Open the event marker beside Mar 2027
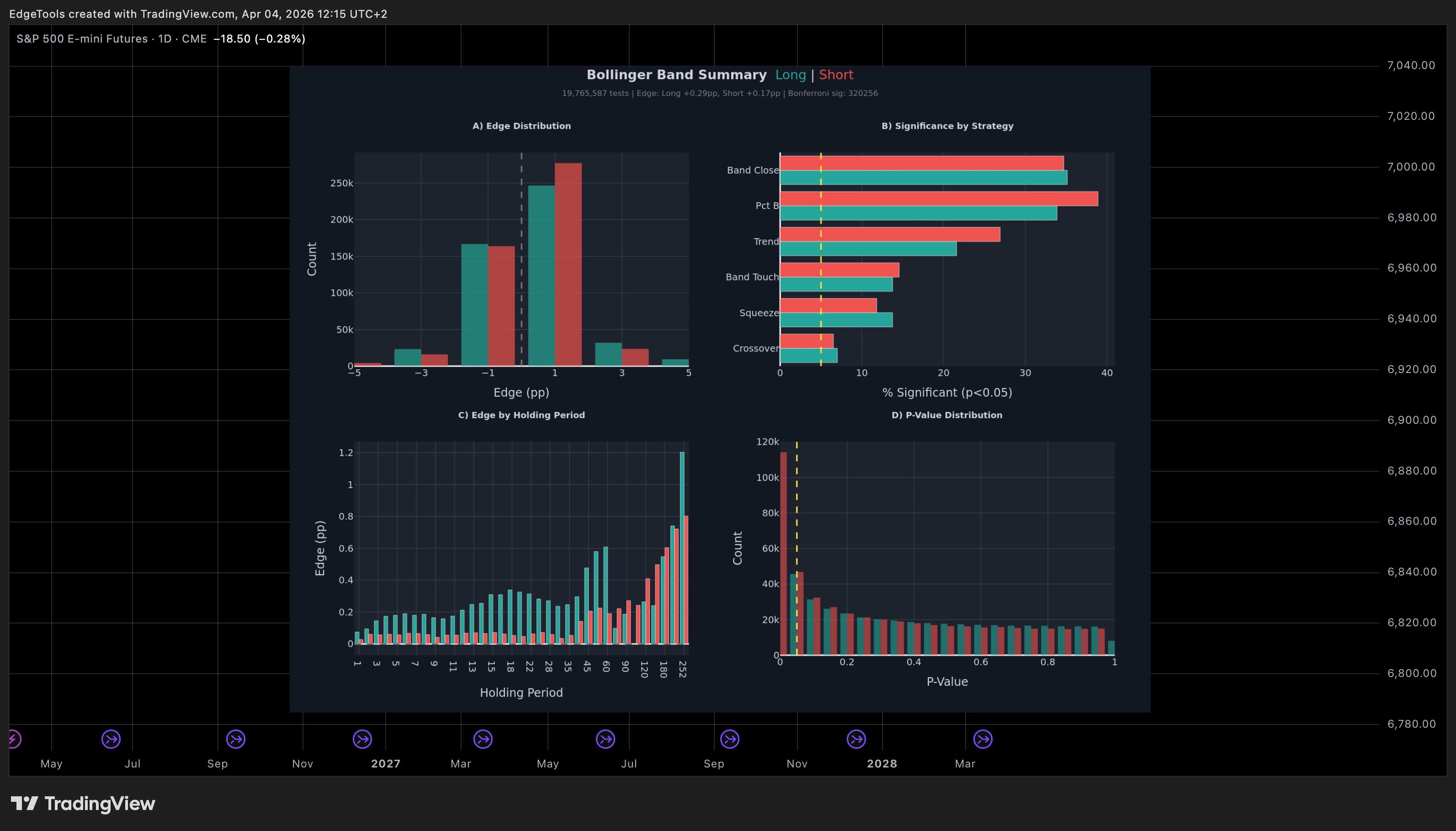The height and width of the screenshot is (831, 1456). coord(483,739)
